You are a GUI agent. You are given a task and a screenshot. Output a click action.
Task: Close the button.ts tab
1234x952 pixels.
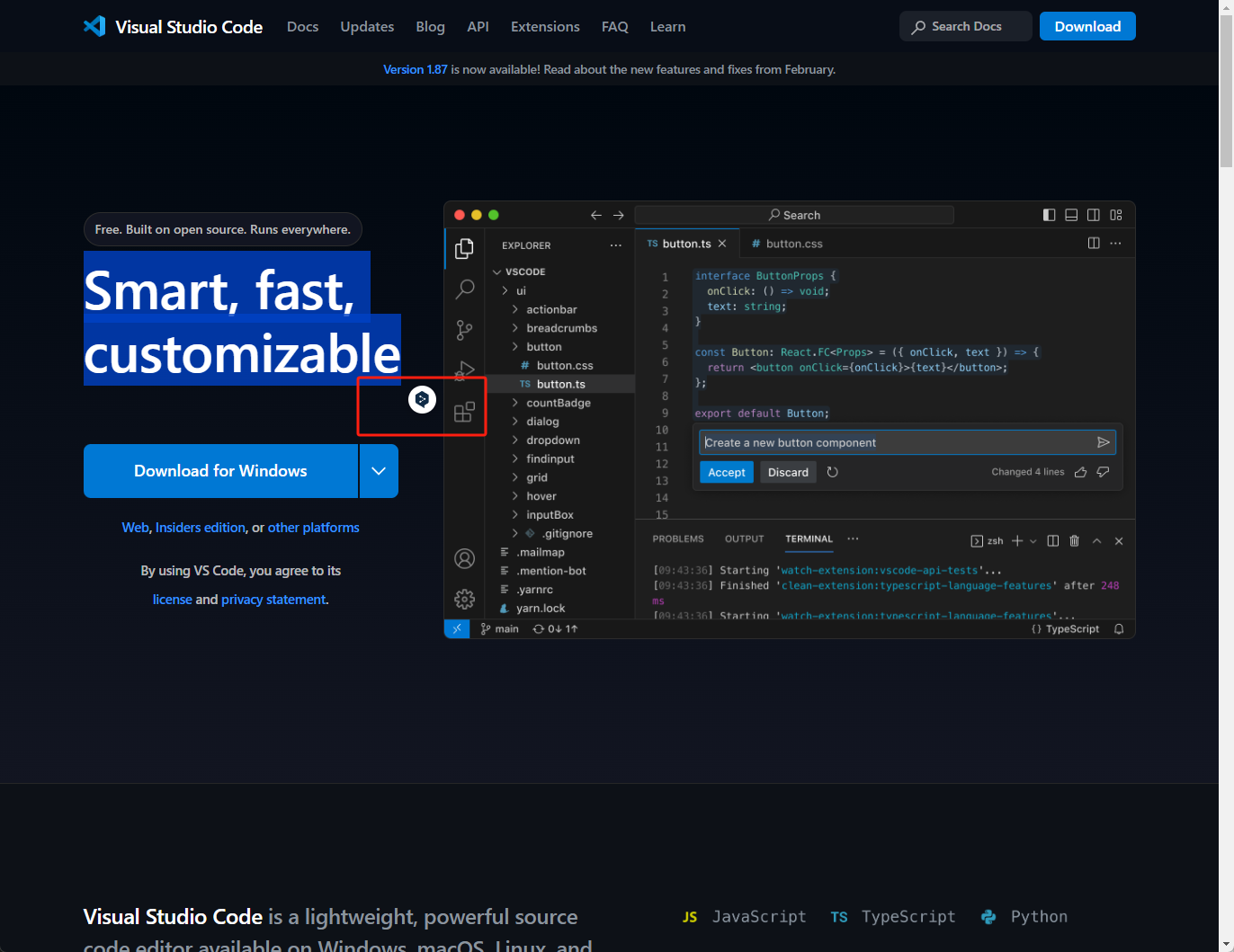pos(722,244)
